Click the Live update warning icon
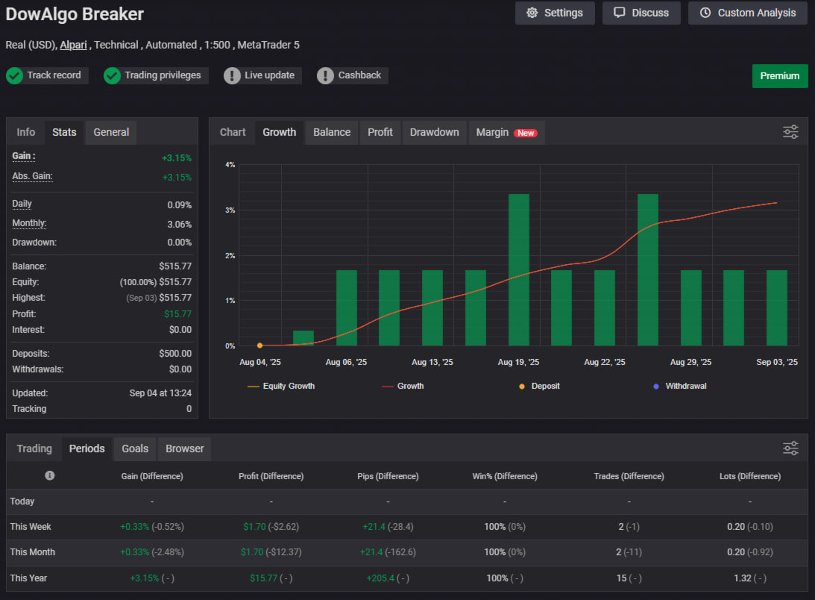This screenshot has width=815, height=600. click(232, 75)
